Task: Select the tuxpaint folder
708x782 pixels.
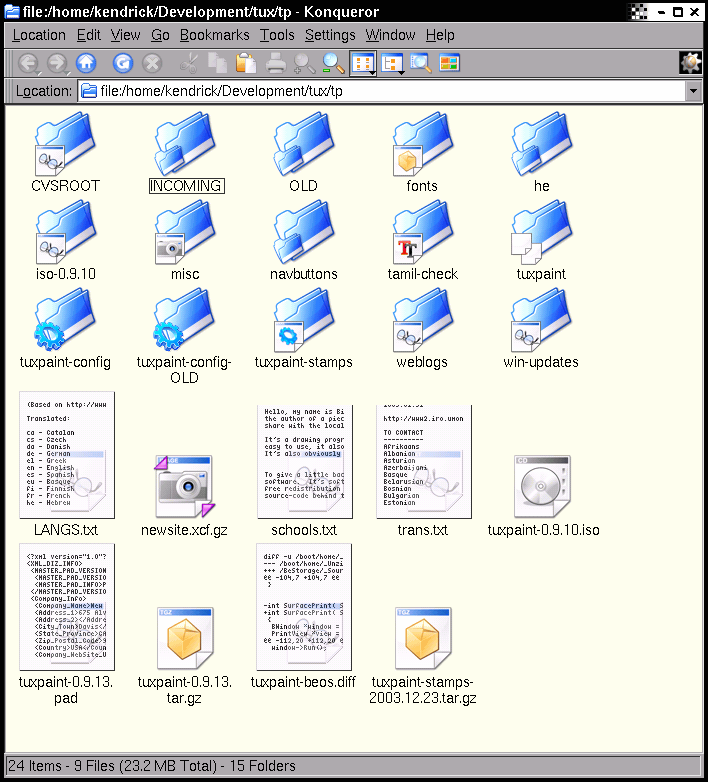Action: click(x=541, y=240)
